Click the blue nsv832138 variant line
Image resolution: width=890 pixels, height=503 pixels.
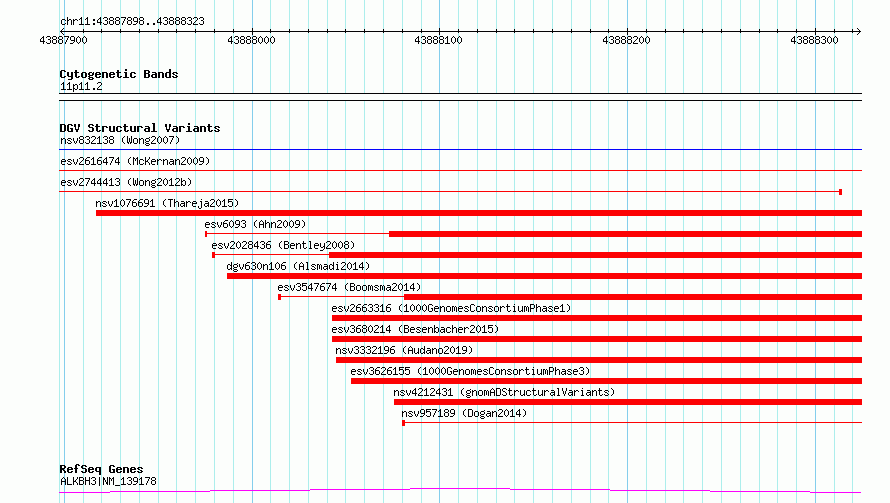click(460, 150)
